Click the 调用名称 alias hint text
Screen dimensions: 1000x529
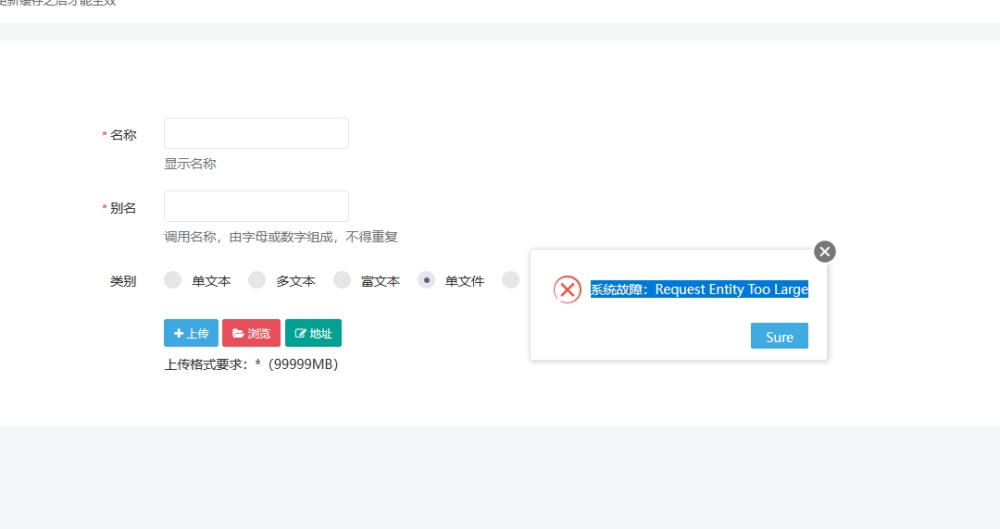tap(281, 237)
